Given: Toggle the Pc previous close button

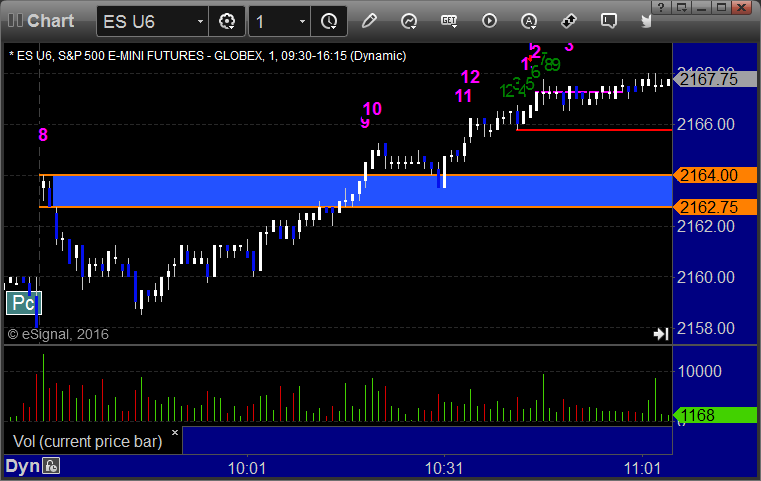Looking at the screenshot, I should (x=24, y=303).
